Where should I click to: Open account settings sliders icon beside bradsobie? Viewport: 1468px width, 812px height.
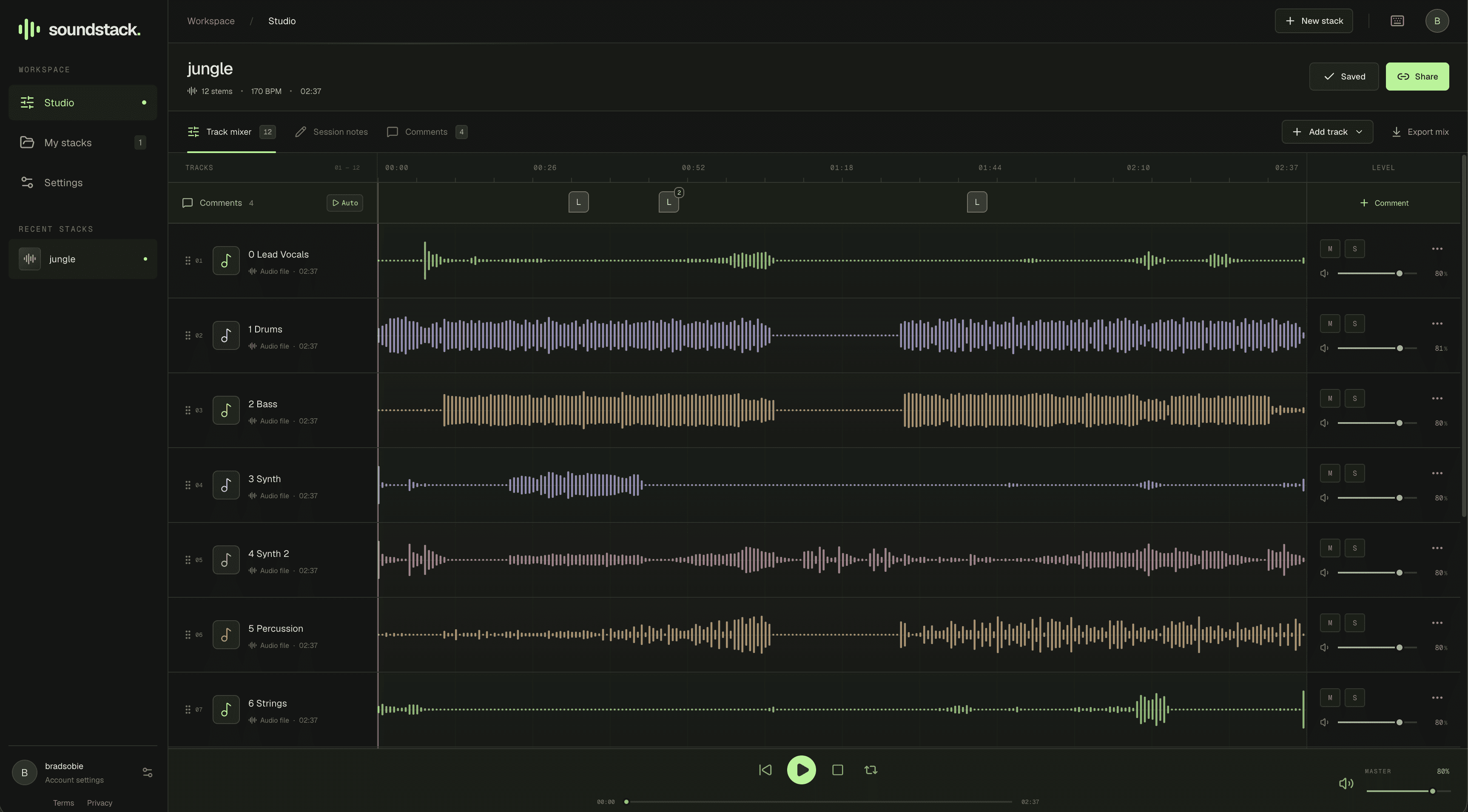pyautogui.click(x=147, y=773)
